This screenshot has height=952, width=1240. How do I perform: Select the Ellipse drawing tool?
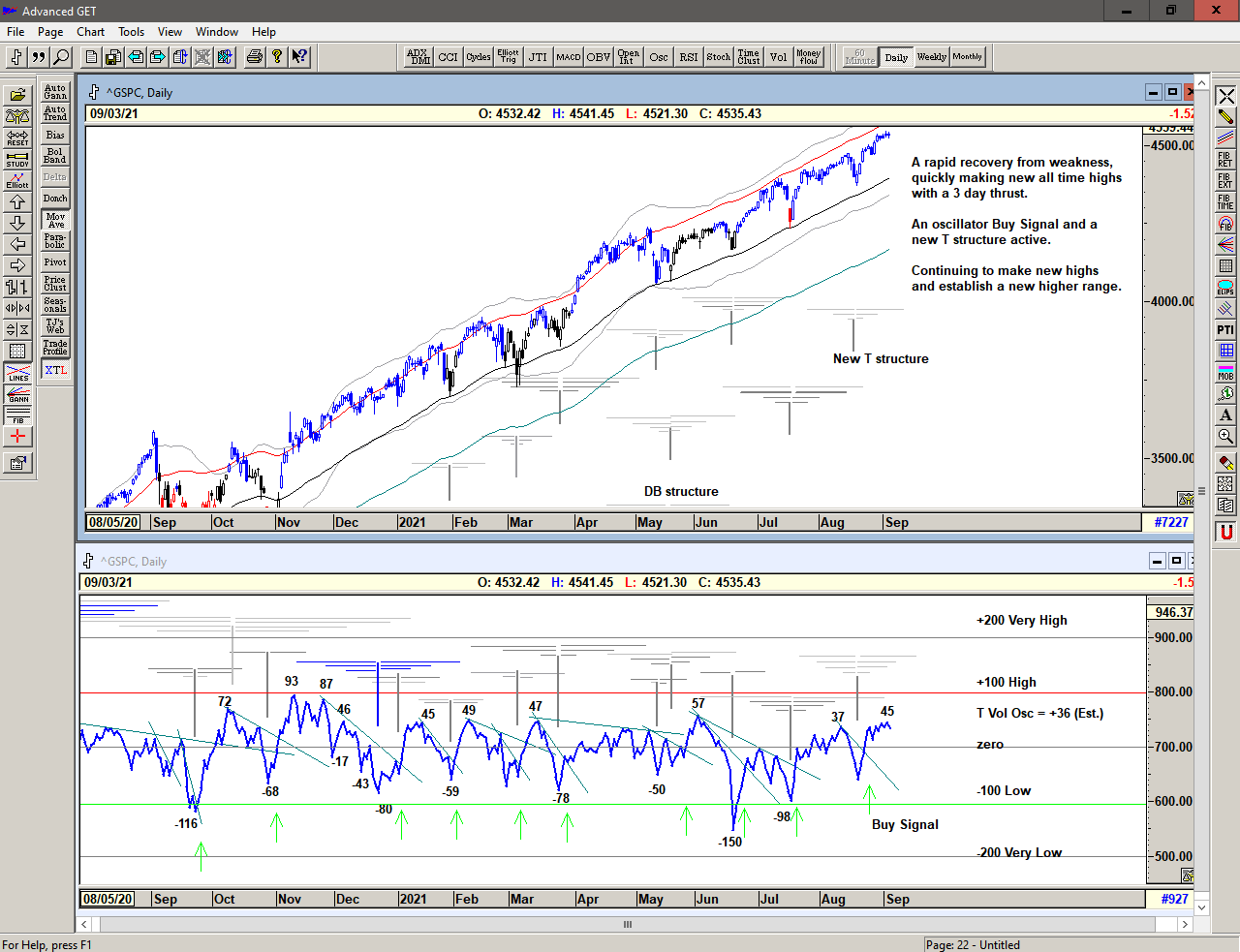click(x=1225, y=287)
